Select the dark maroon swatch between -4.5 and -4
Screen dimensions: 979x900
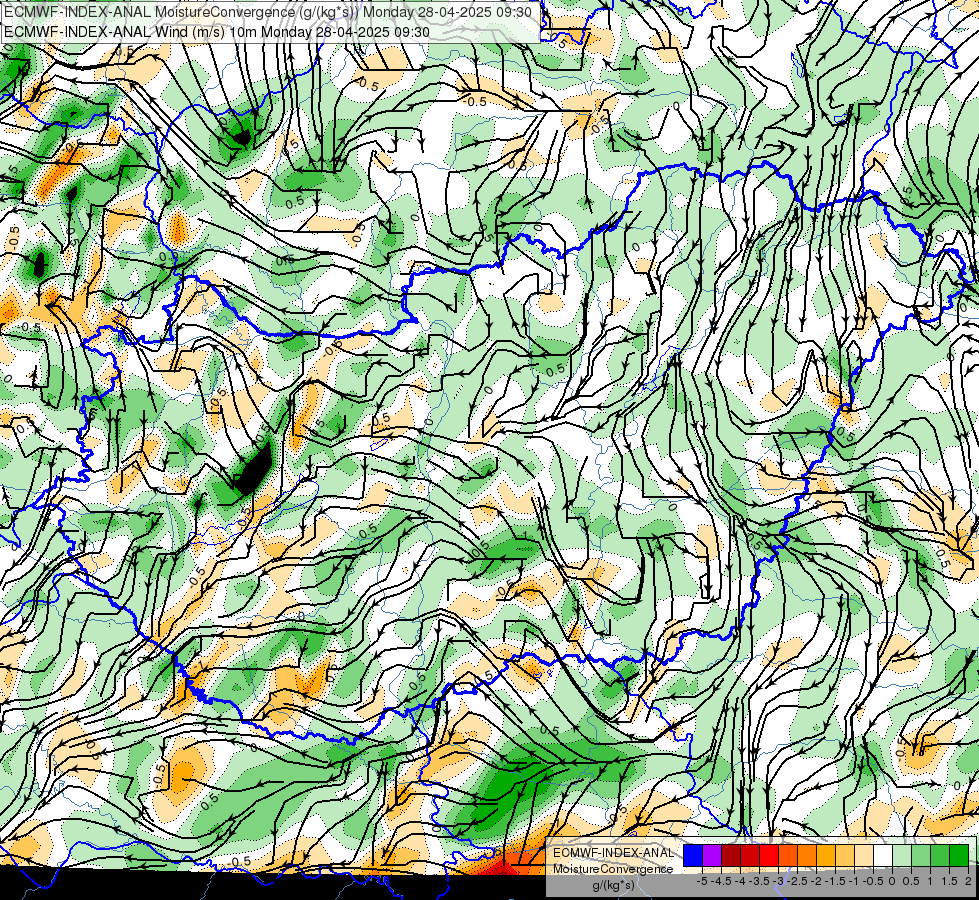[x=731, y=855]
